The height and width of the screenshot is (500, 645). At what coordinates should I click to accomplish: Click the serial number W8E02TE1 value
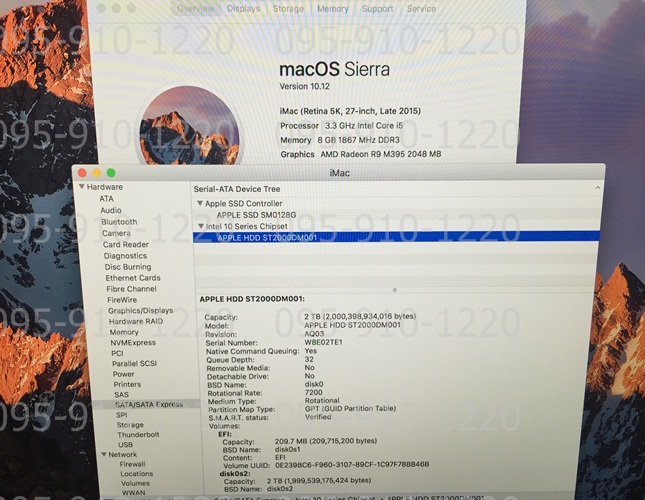[323, 342]
